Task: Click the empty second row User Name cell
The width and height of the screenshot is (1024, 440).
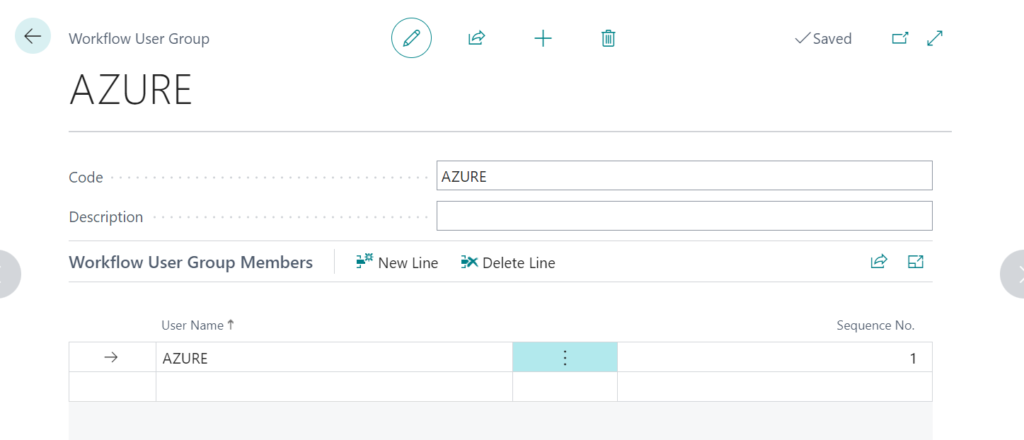Action: (x=334, y=386)
